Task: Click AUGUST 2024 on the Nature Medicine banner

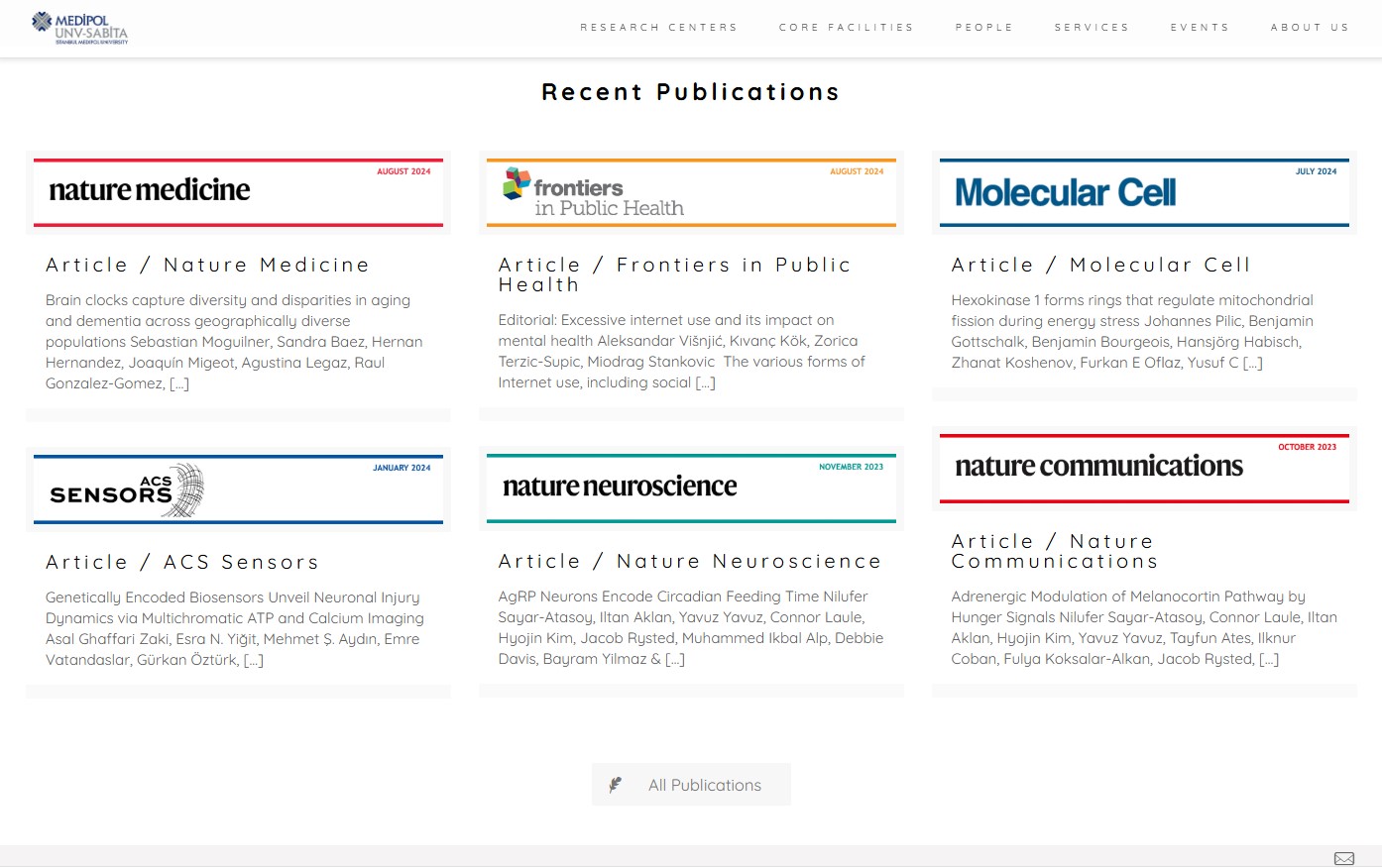Action: coord(403,171)
